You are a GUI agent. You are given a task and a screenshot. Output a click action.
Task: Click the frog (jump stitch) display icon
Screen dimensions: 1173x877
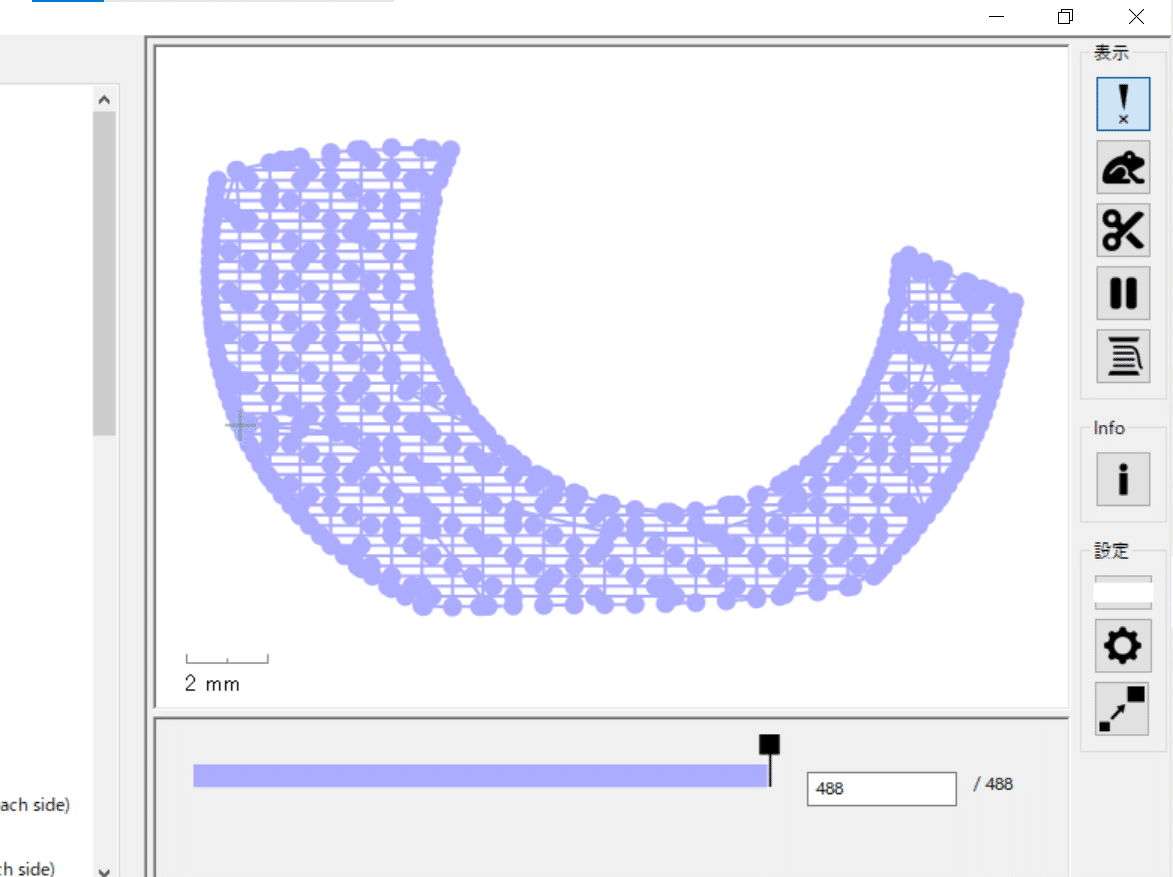coord(1123,167)
